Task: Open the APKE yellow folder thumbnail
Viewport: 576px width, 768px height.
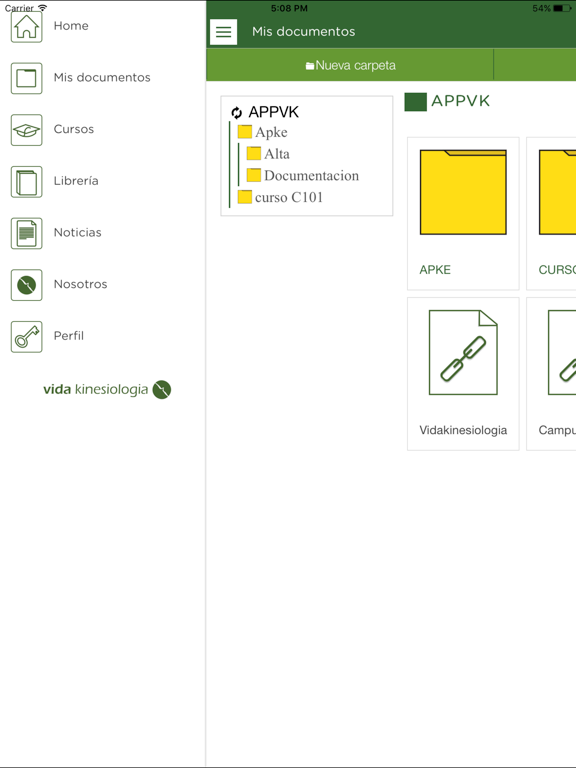Action: [463, 192]
